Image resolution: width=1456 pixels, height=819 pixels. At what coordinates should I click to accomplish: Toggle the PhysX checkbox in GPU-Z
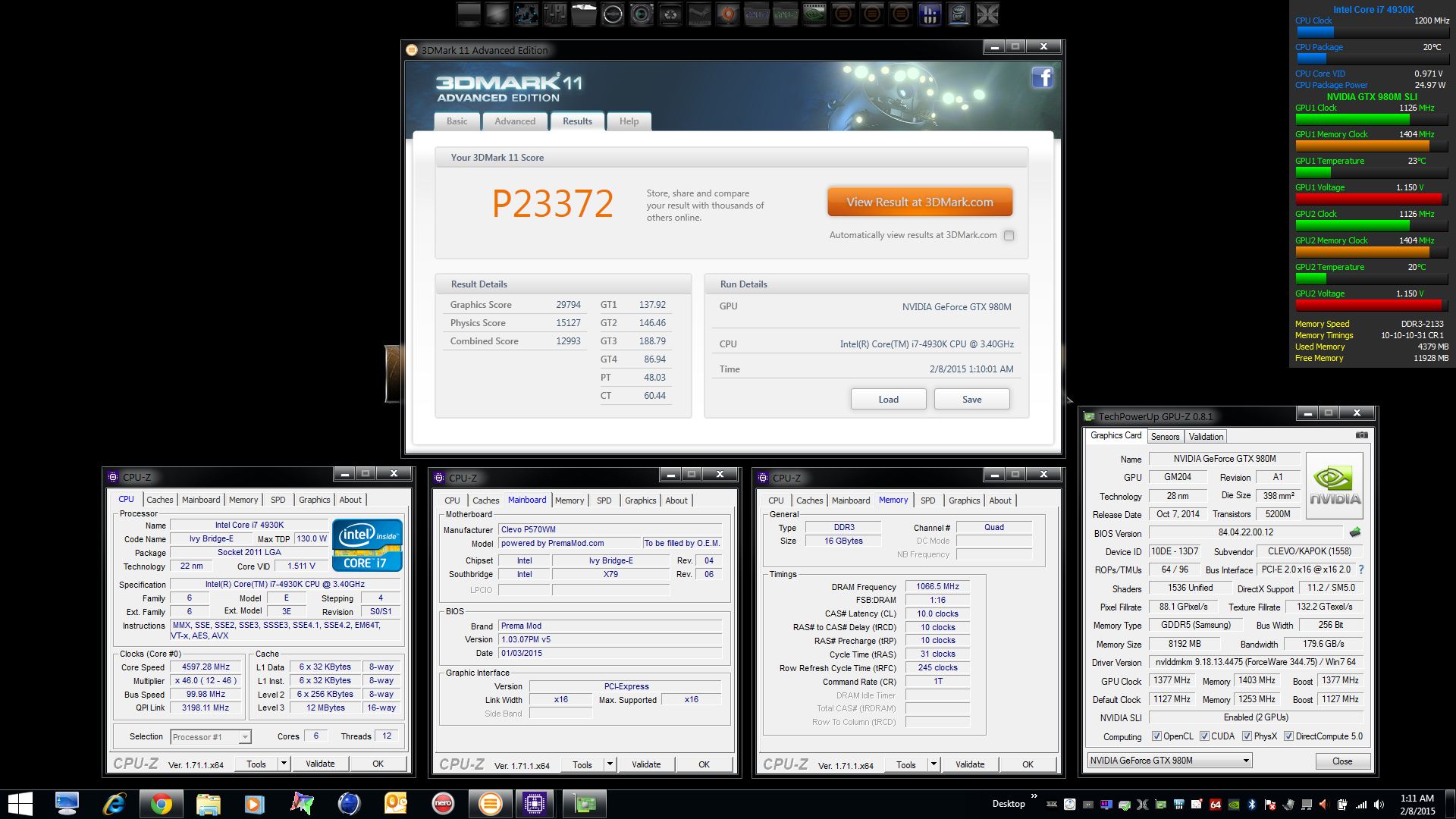coord(1247,736)
